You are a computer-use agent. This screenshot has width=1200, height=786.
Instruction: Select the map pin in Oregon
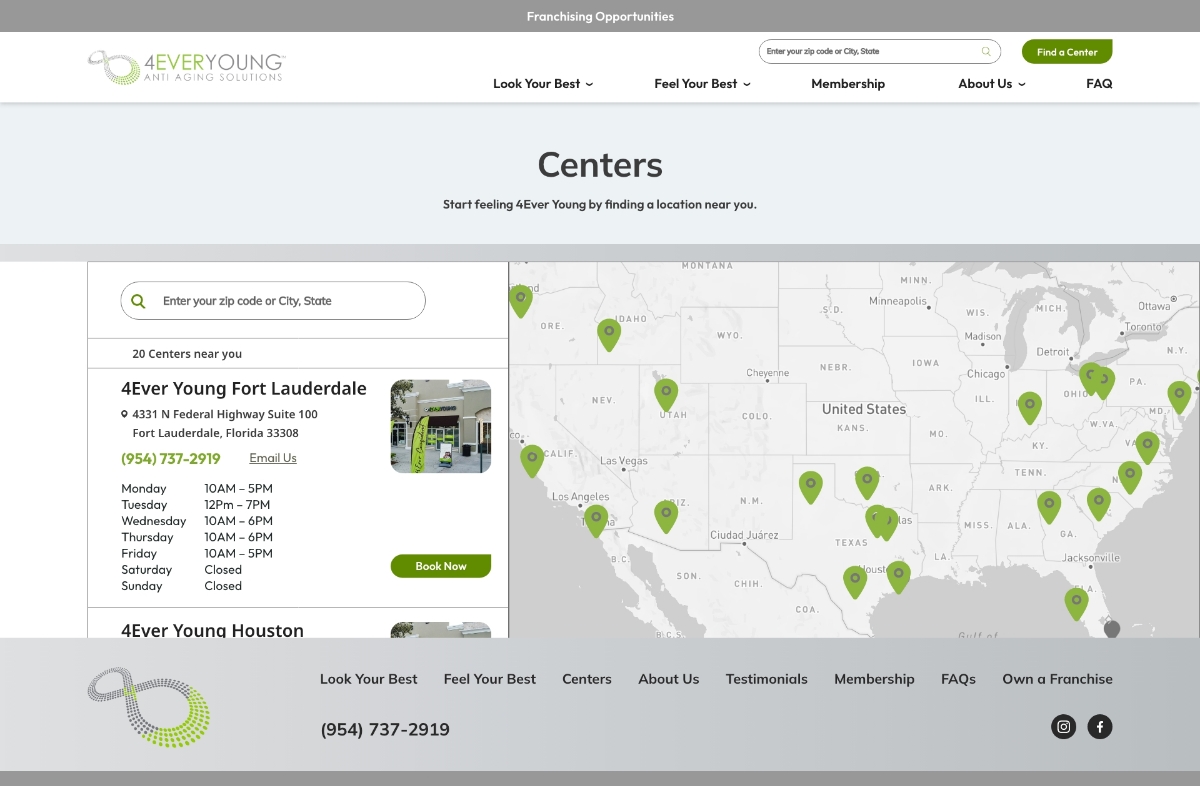[521, 300]
